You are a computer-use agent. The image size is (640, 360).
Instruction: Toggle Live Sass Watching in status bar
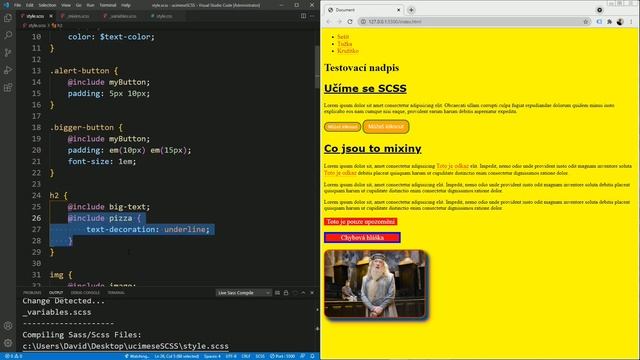137,356
